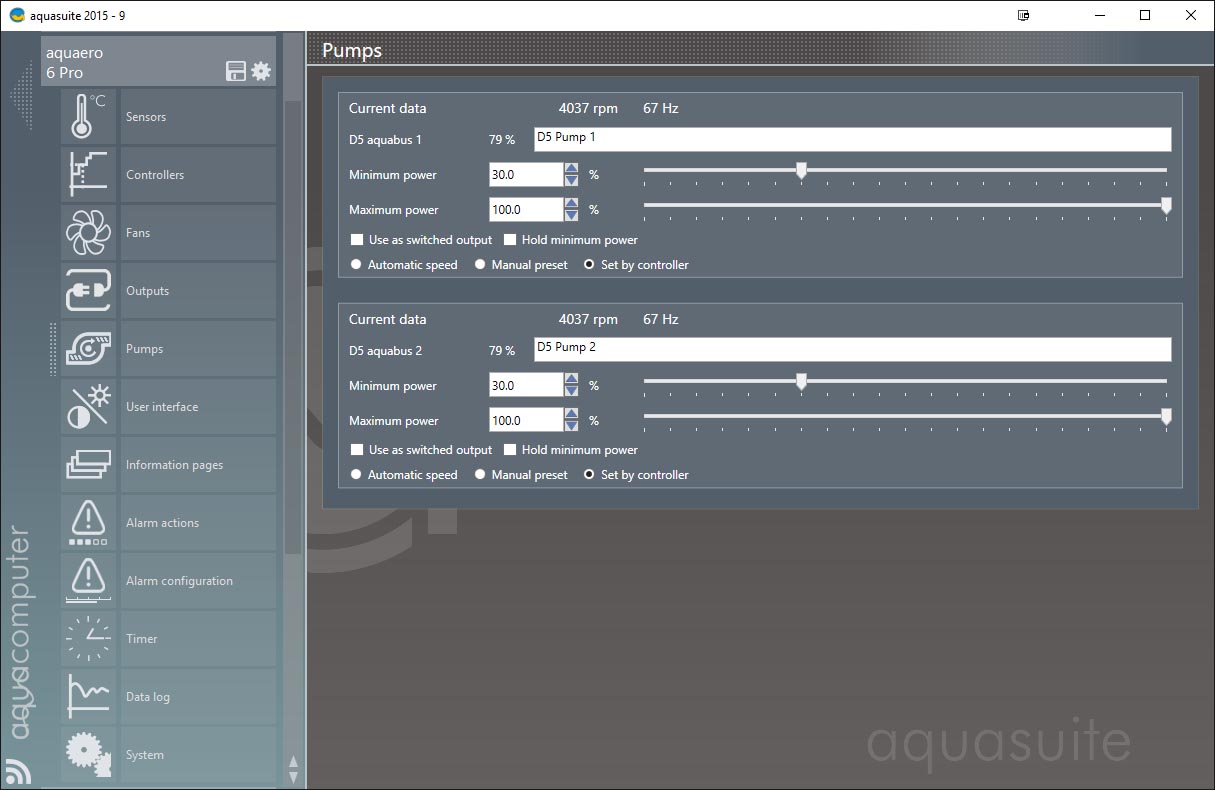Check 'Hold minimum power' for D5 aquabus 2
This screenshot has width=1215, height=790.
tap(510, 450)
